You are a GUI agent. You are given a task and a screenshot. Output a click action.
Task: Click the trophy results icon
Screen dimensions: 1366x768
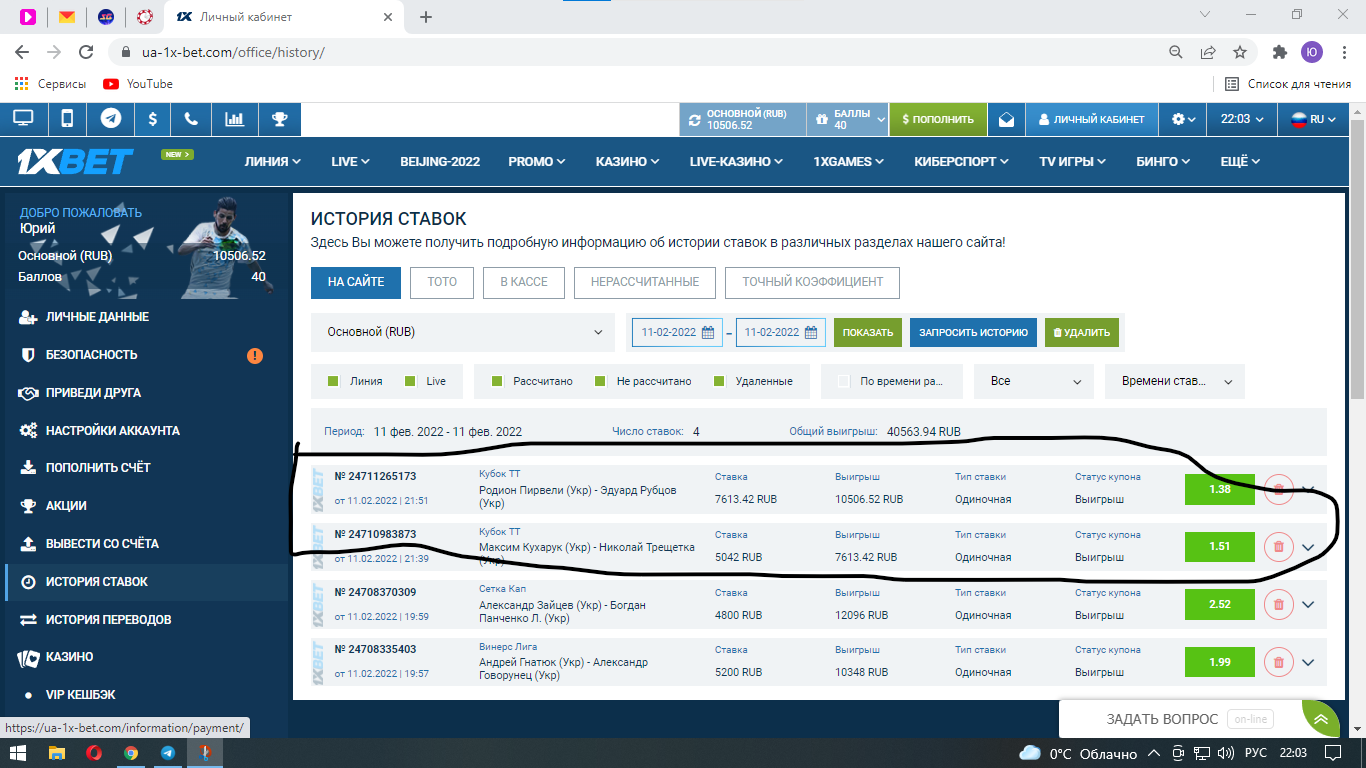pos(279,119)
